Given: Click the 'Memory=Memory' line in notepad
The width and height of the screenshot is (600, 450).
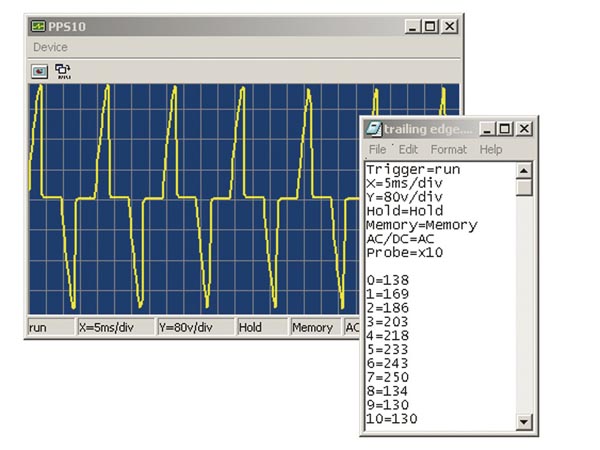Looking at the screenshot, I should [x=422, y=225].
